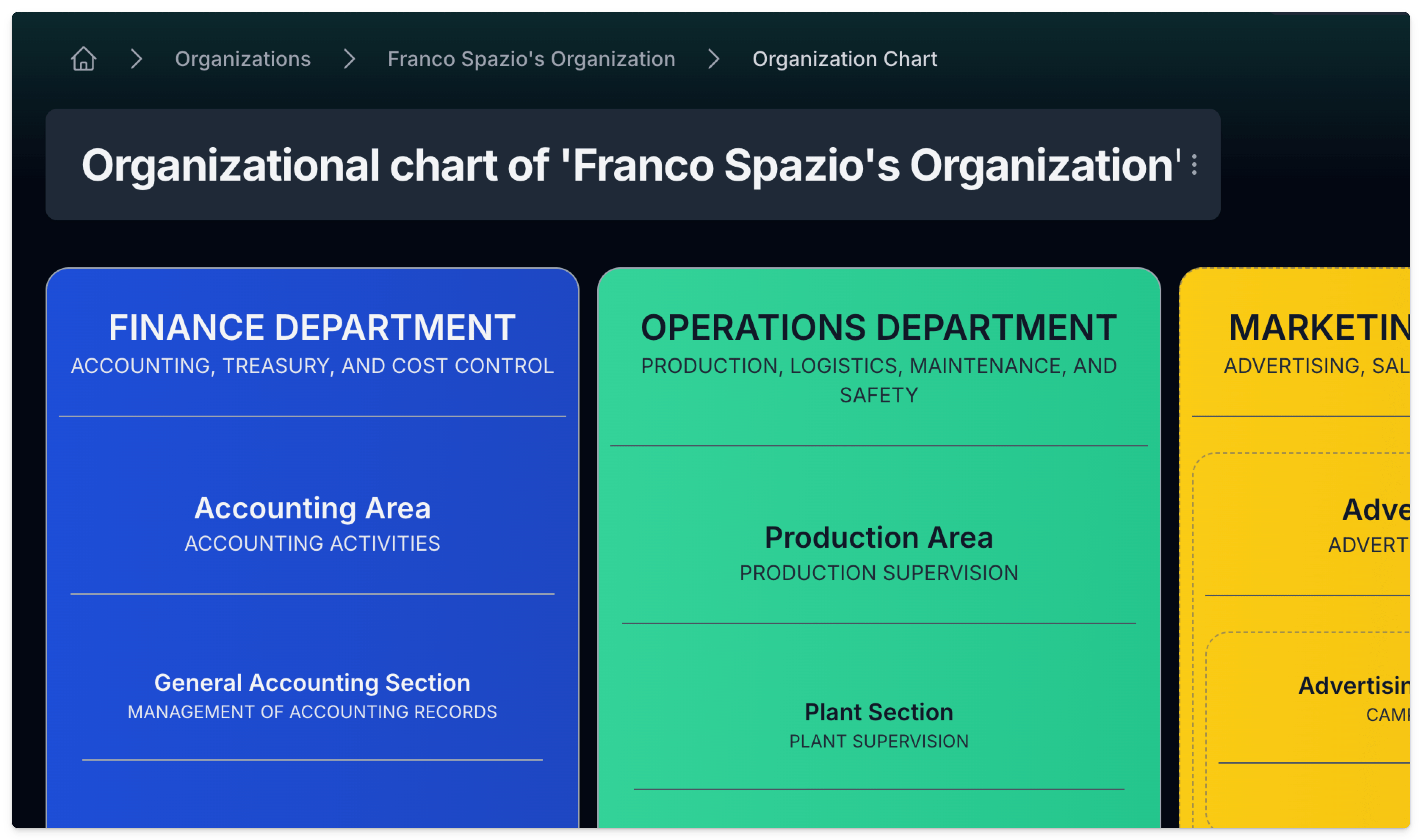The height and width of the screenshot is (840, 1422).
Task: Go to Organizations breadcrumb link
Action: coord(242,59)
